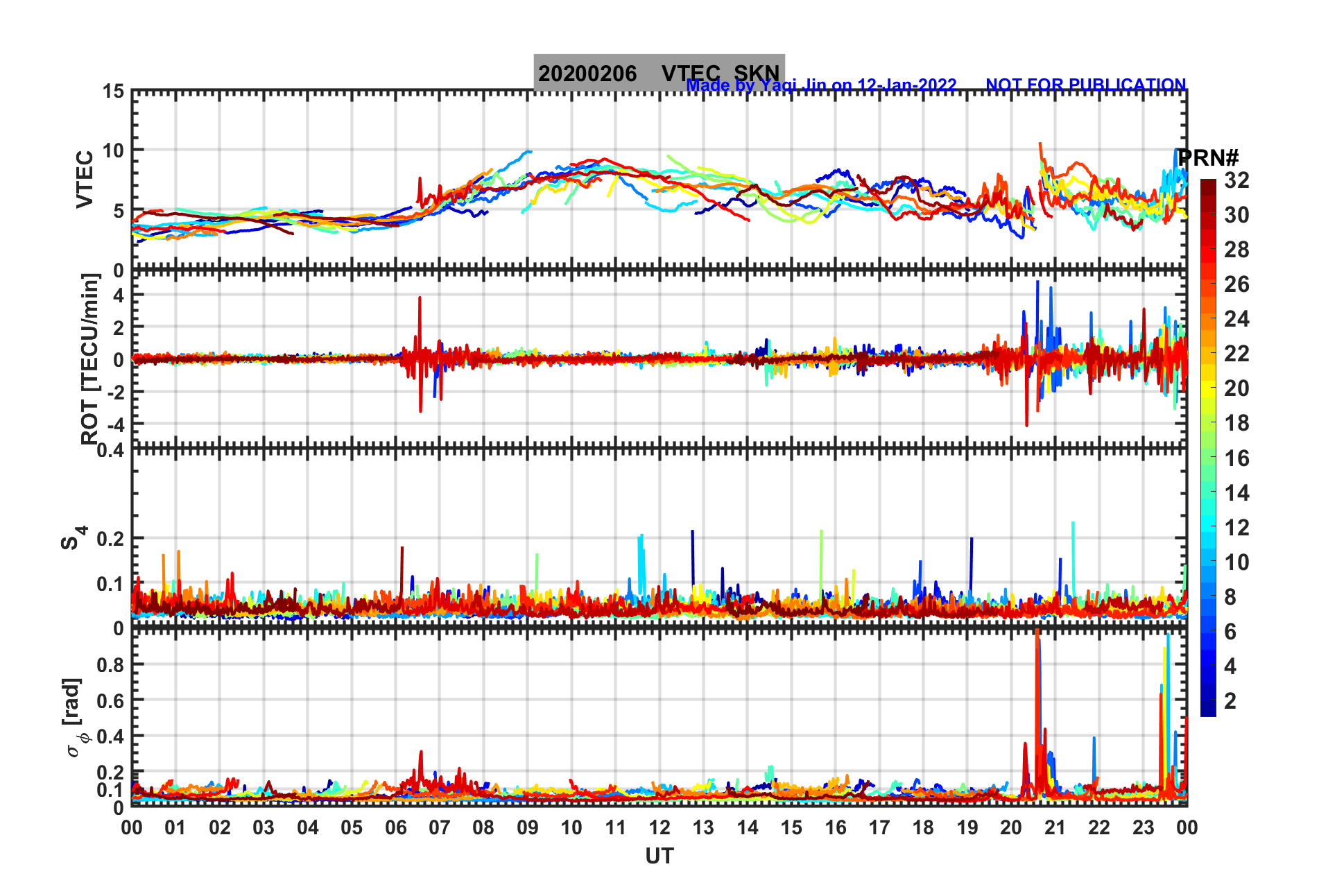Click the "23" hour tick on the UT axis
Screen dimensions: 1319x896
pyautogui.click(x=1144, y=828)
